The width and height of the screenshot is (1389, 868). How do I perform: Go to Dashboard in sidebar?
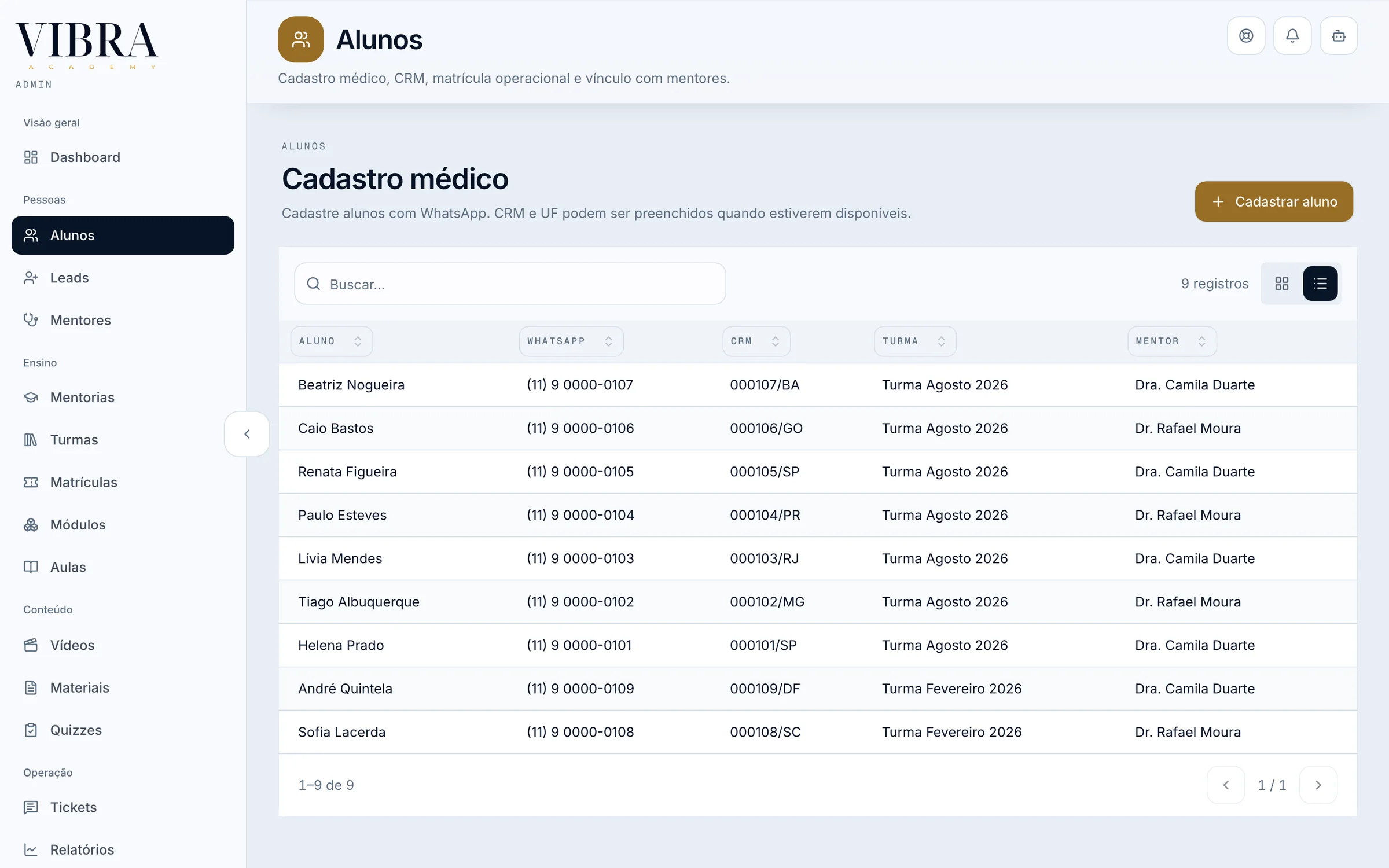(123, 157)
